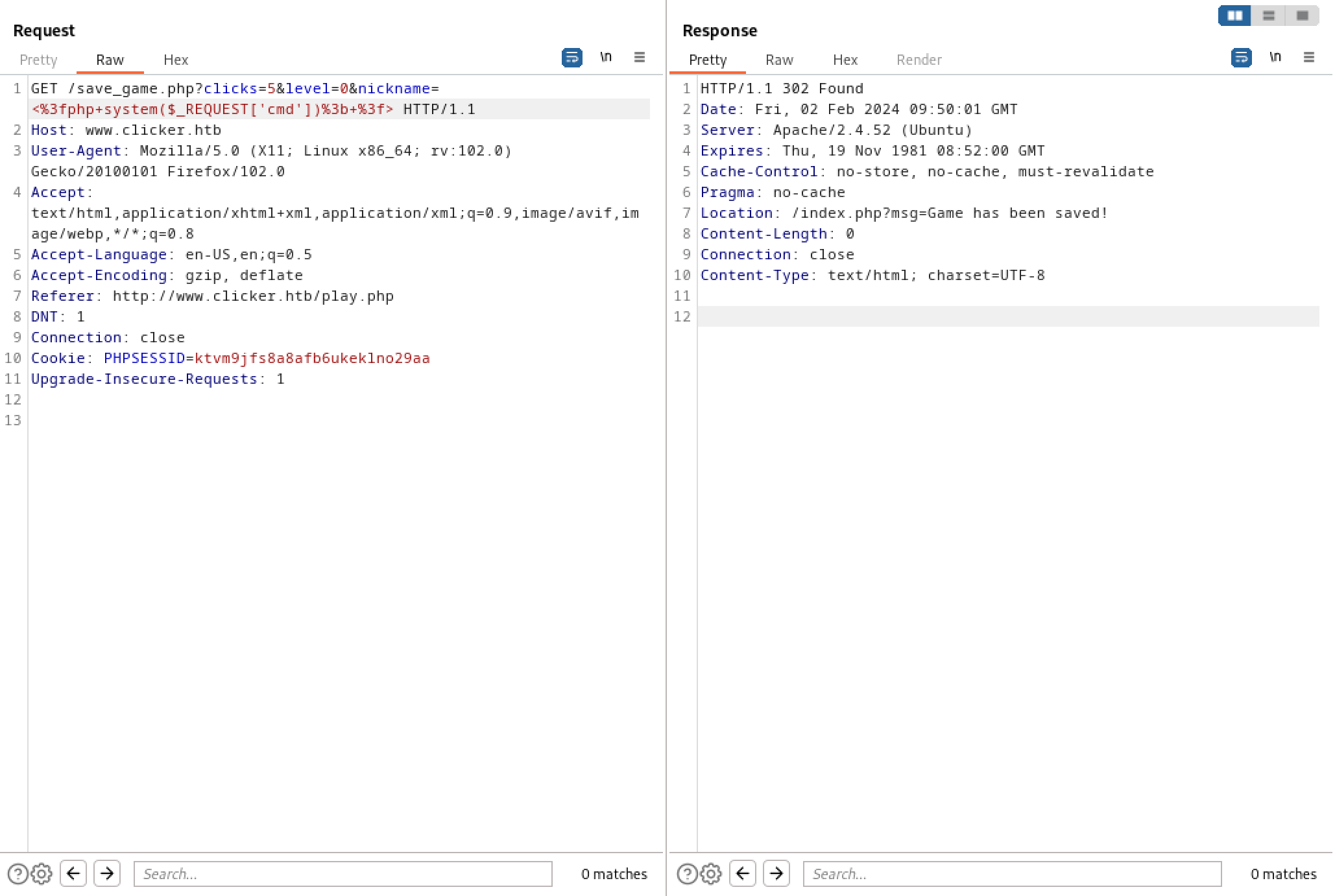The height and width of the screenshot is (896, 1335).
Task: Open the Response panel hamburger menu
Action: [1309, 57]
